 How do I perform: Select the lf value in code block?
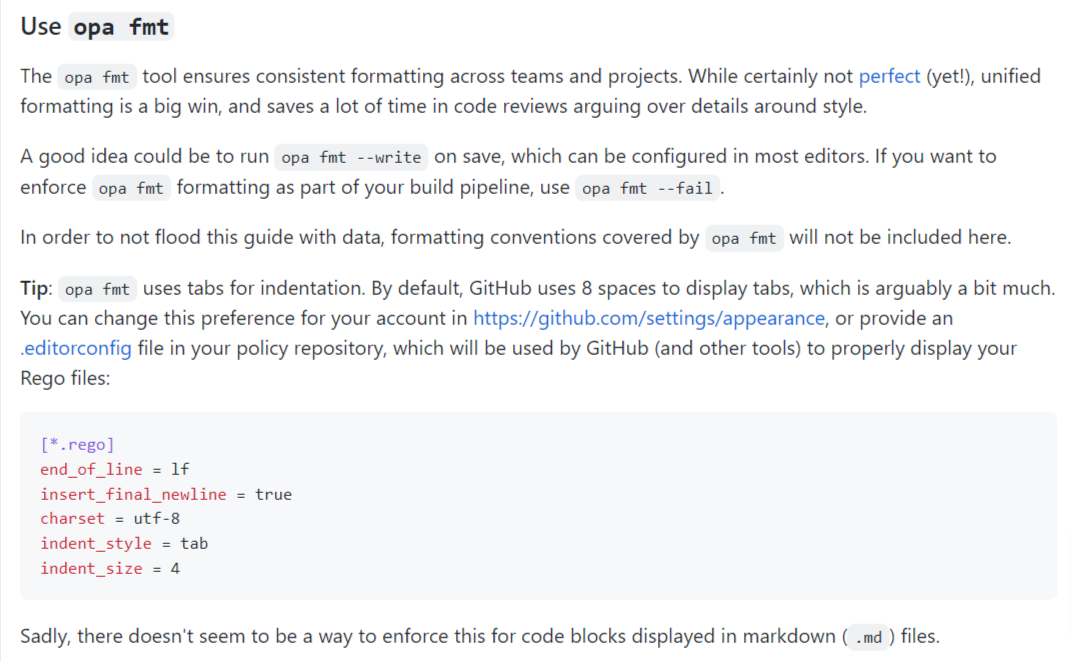pyautogui.click(x=184, y=468)
